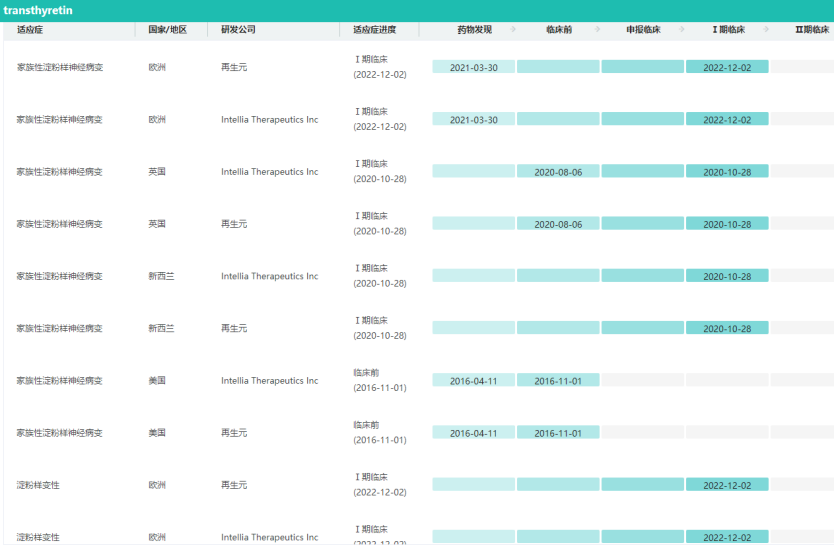834x545 pixels.
Task: Click 2020-10-28 bar in the 英国 再生元 row
Action: coord(727,223)
